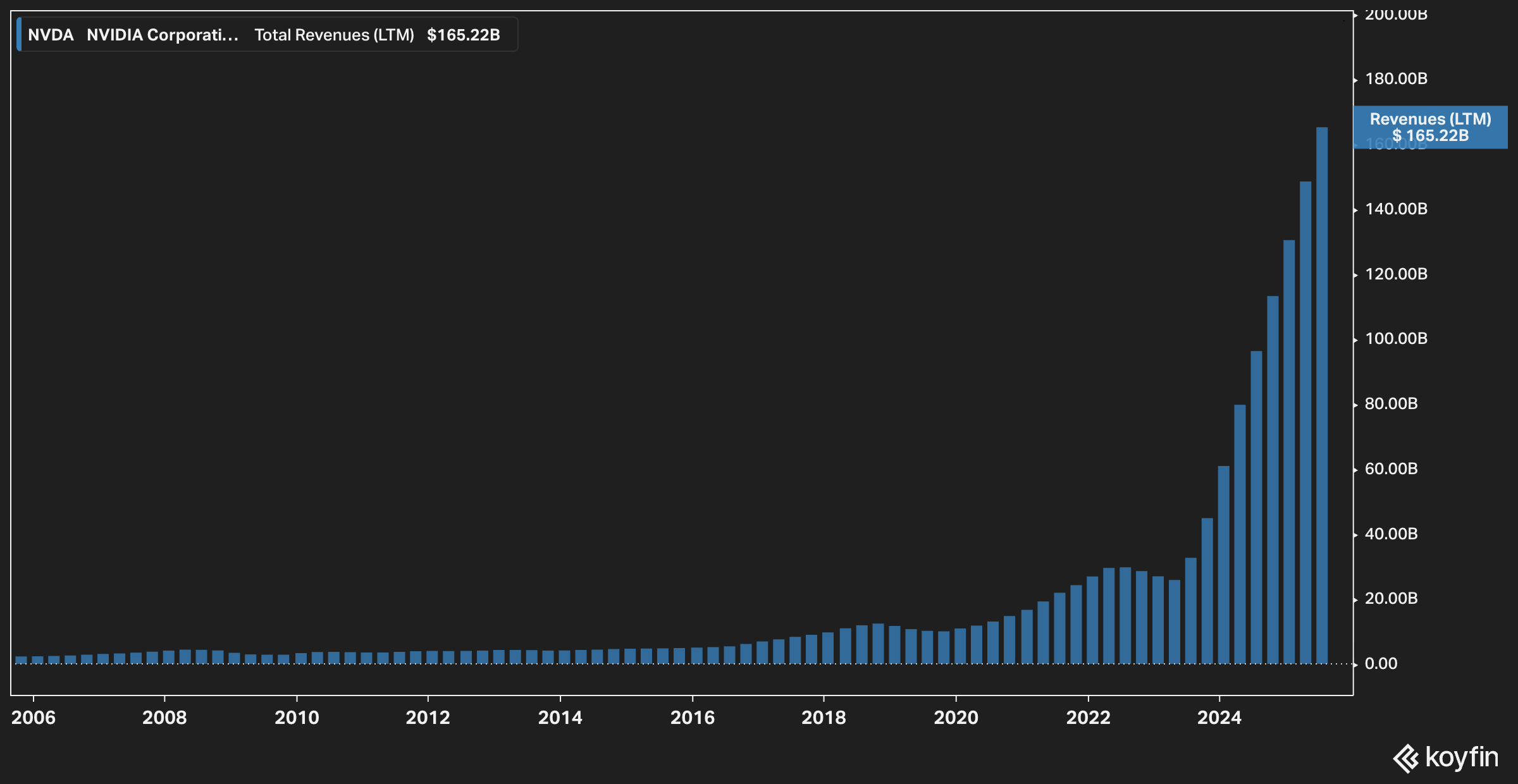Click the 0.00 y-axis label
This screenshot has height=784, width=1518.
point(1381,663)
